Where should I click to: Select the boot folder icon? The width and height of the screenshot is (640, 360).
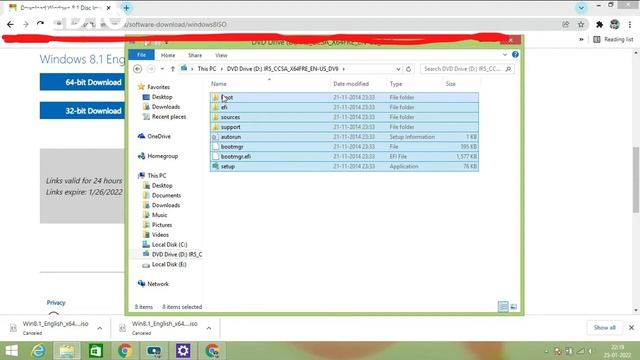216,97
